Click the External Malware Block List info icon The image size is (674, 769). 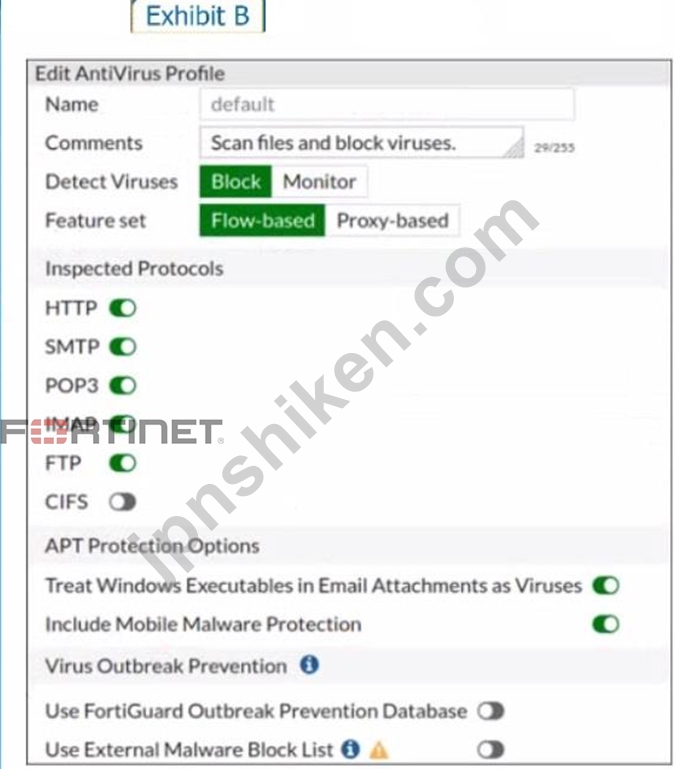pos(350,749)
